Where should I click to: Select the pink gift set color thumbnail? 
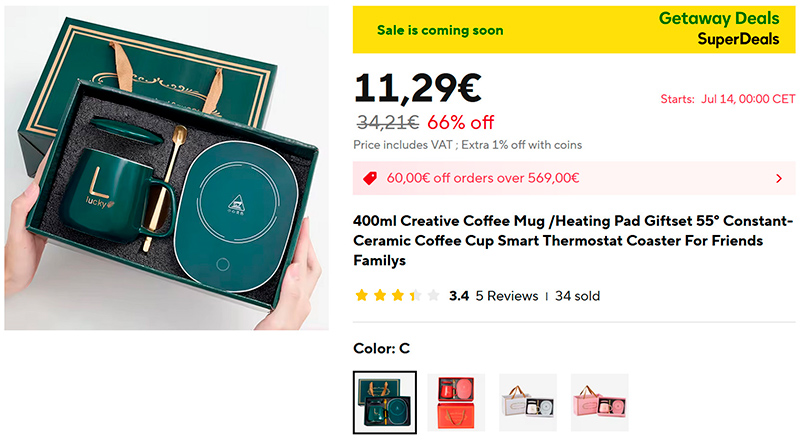[600, 404]
